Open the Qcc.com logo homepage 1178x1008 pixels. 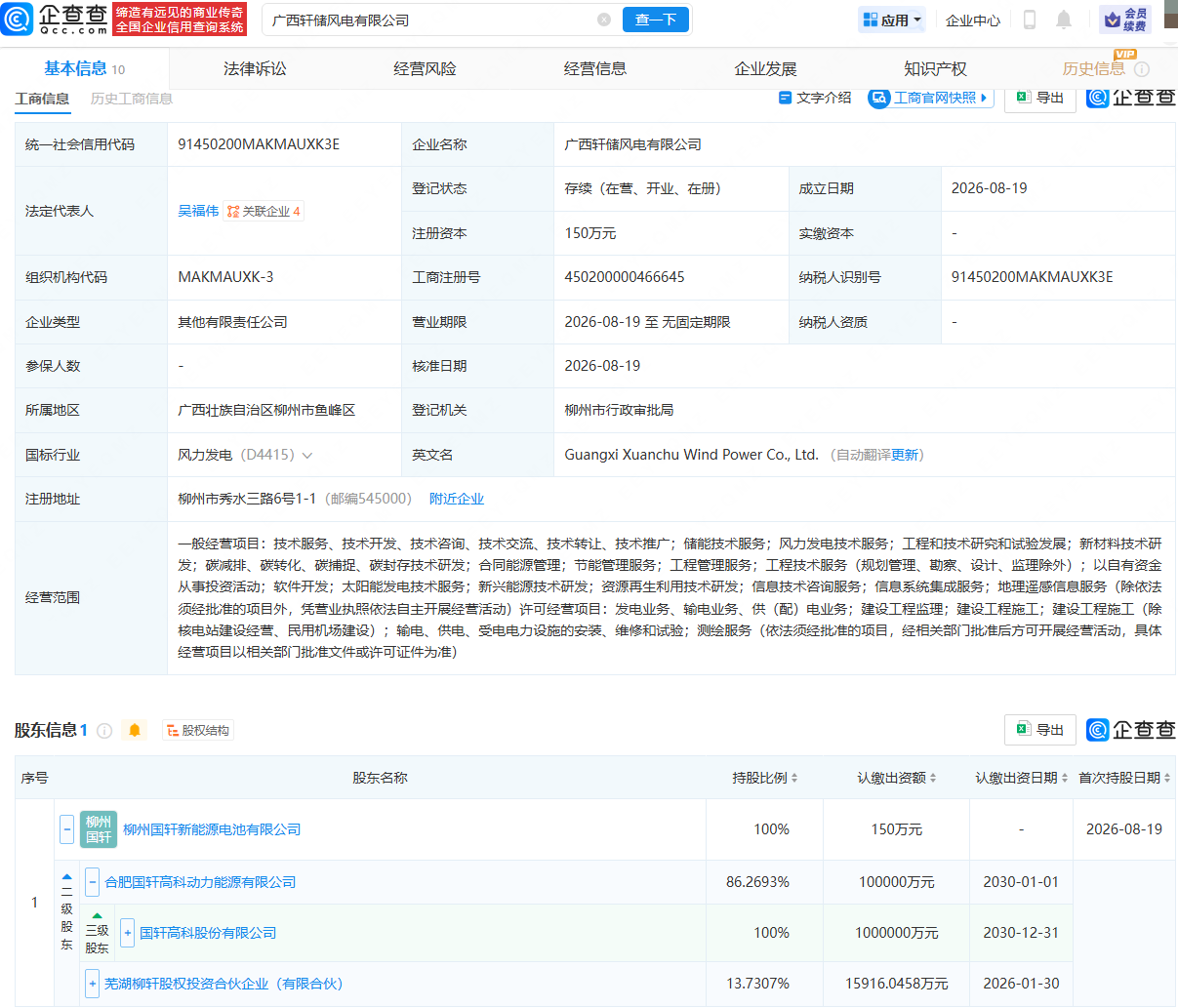pos(55,19)
